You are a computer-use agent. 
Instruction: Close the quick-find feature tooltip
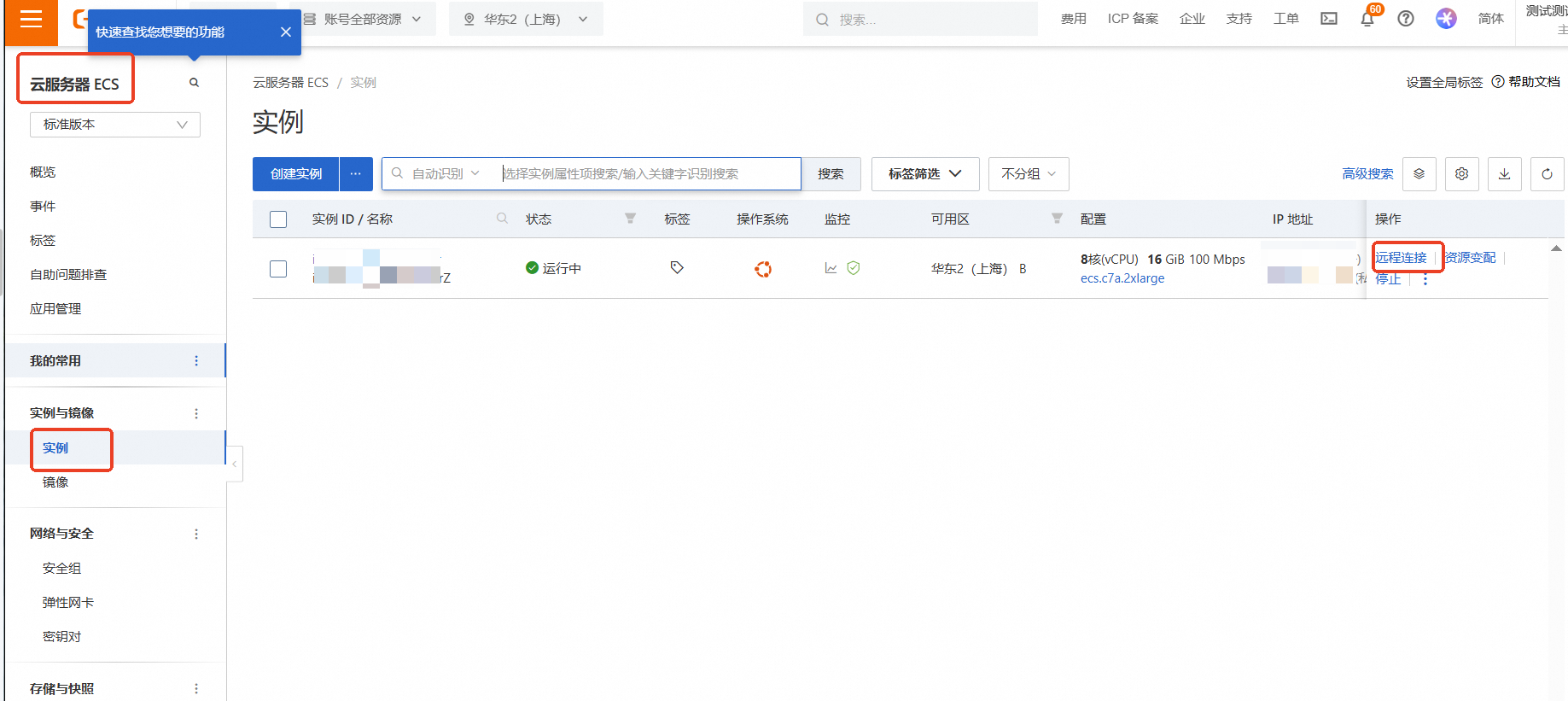[x=286, y=32]
